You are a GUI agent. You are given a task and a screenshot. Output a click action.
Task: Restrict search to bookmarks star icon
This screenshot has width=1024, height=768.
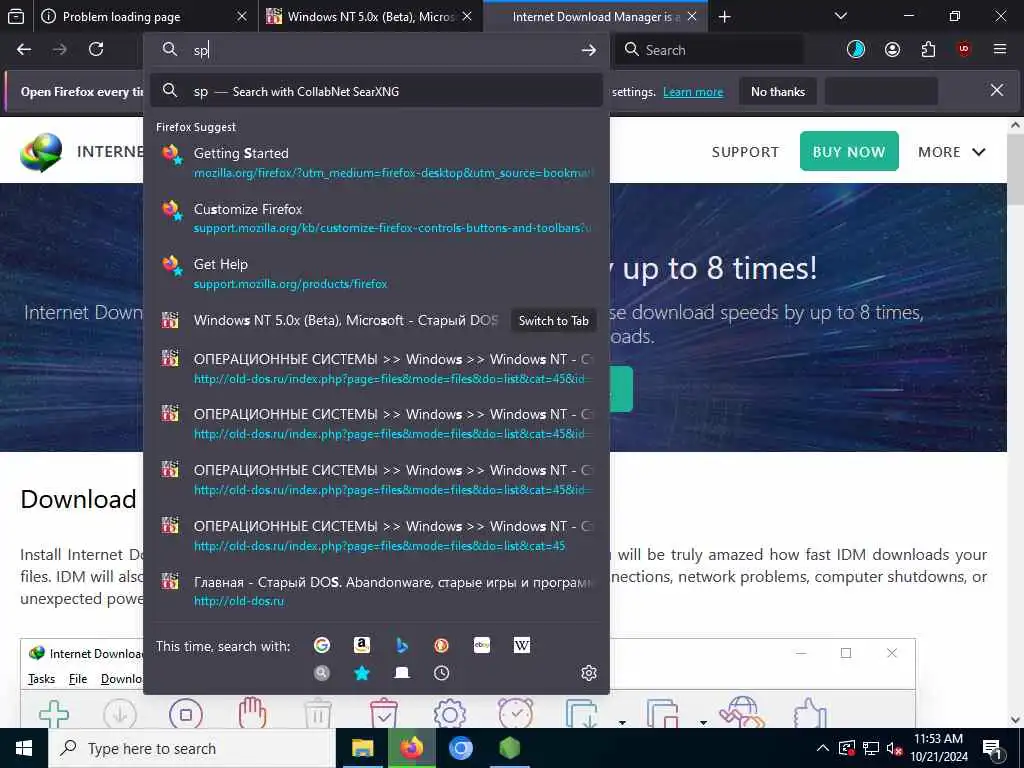(362, 673)
